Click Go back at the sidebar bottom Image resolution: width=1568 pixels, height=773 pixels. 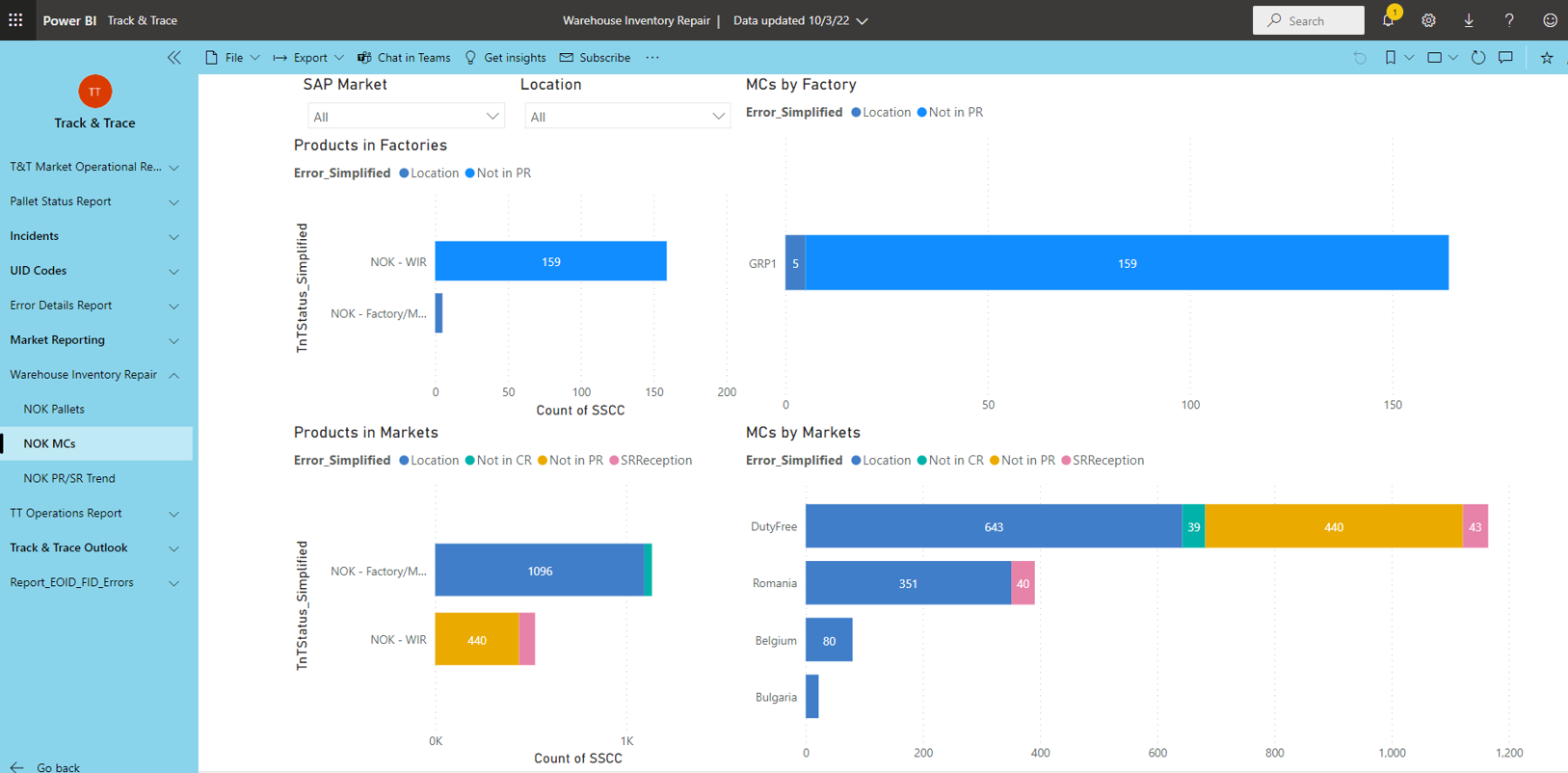pos(45,767)
